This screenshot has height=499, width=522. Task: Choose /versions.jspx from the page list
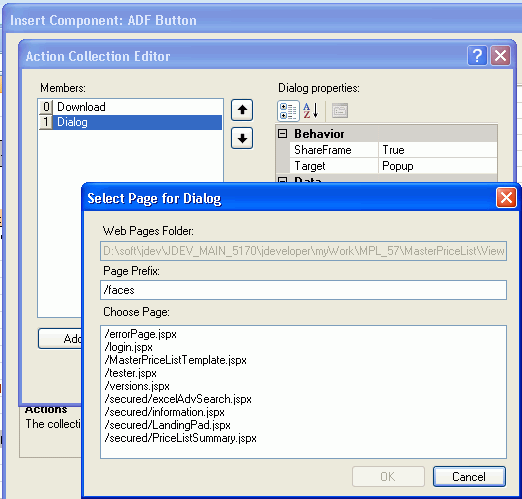point(137,386)
